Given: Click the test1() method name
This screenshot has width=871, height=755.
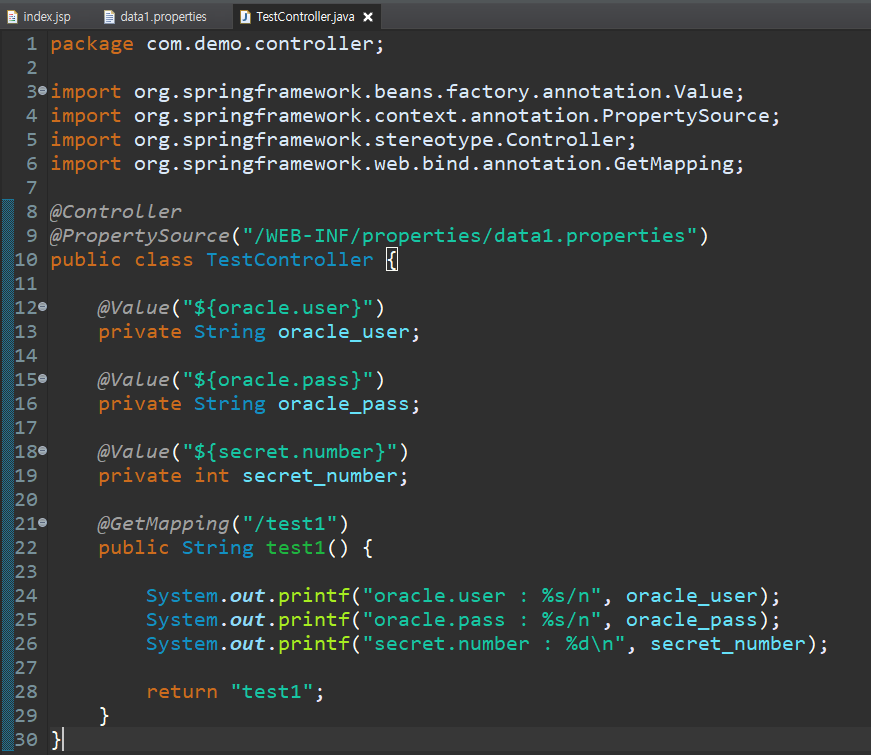Looking at the screenshot, I should pyautogui.click(x=296, y=548).
